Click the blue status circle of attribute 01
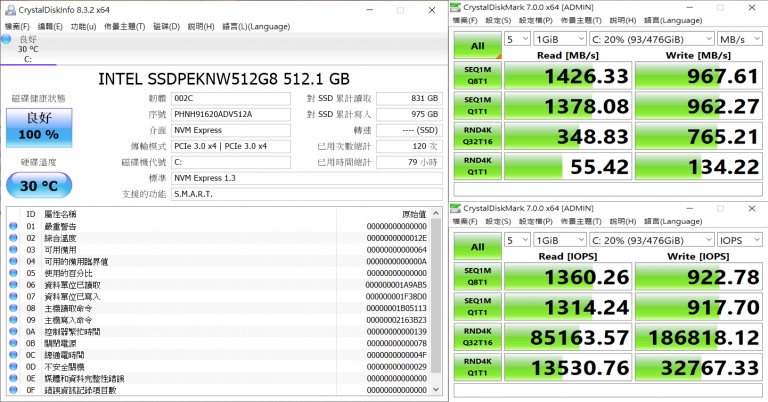The image size is (768, 402). [13, 226]
